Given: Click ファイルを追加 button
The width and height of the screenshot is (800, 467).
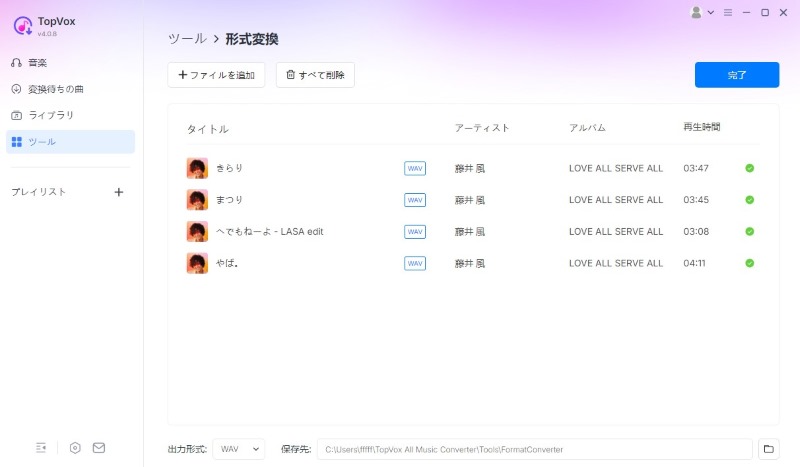Looking at the screenshot, I should coord(216,75).
